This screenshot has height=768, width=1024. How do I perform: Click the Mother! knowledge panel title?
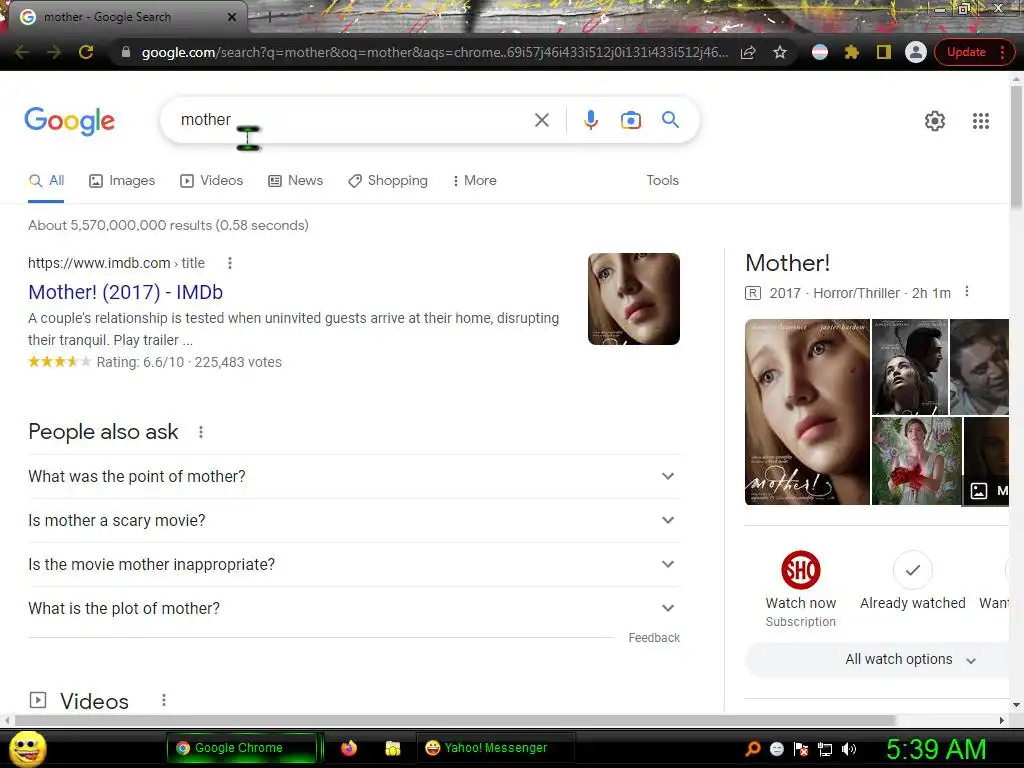click(x=788, y=263)
